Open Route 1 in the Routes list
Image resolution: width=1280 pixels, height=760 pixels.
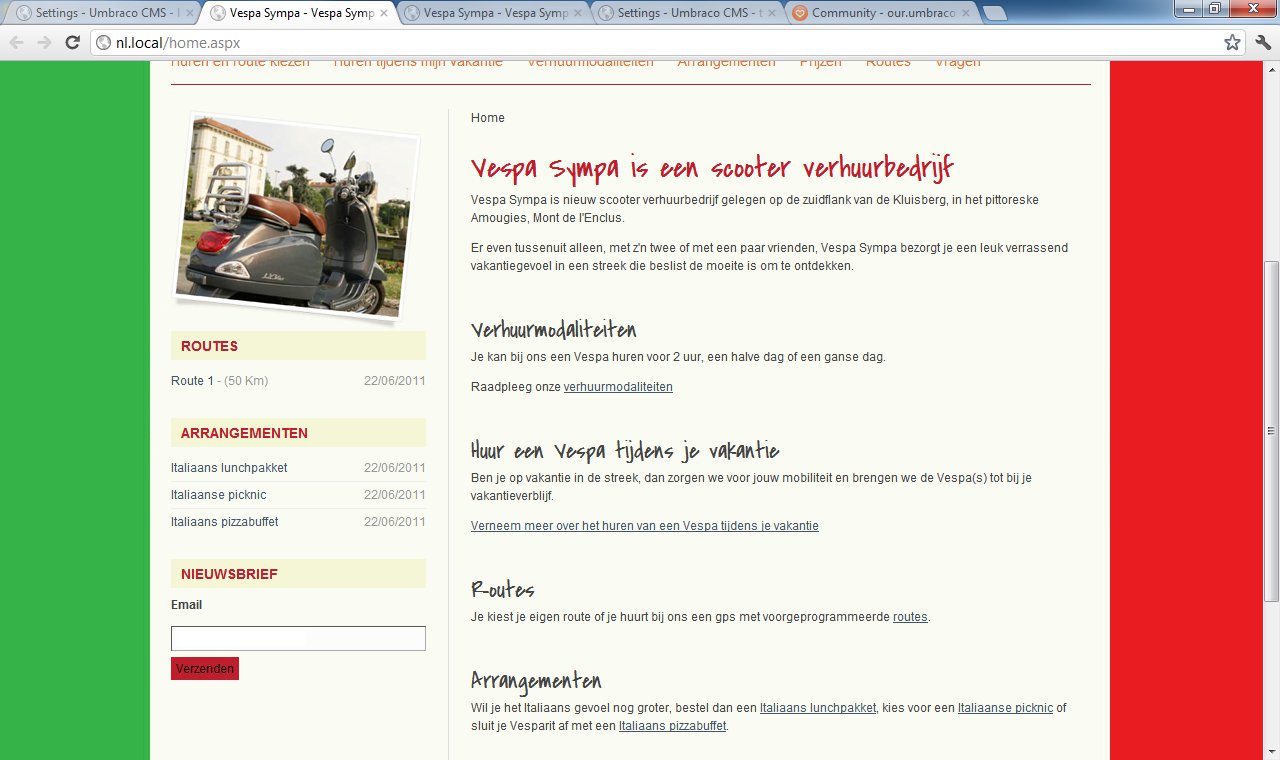(192, 381)
